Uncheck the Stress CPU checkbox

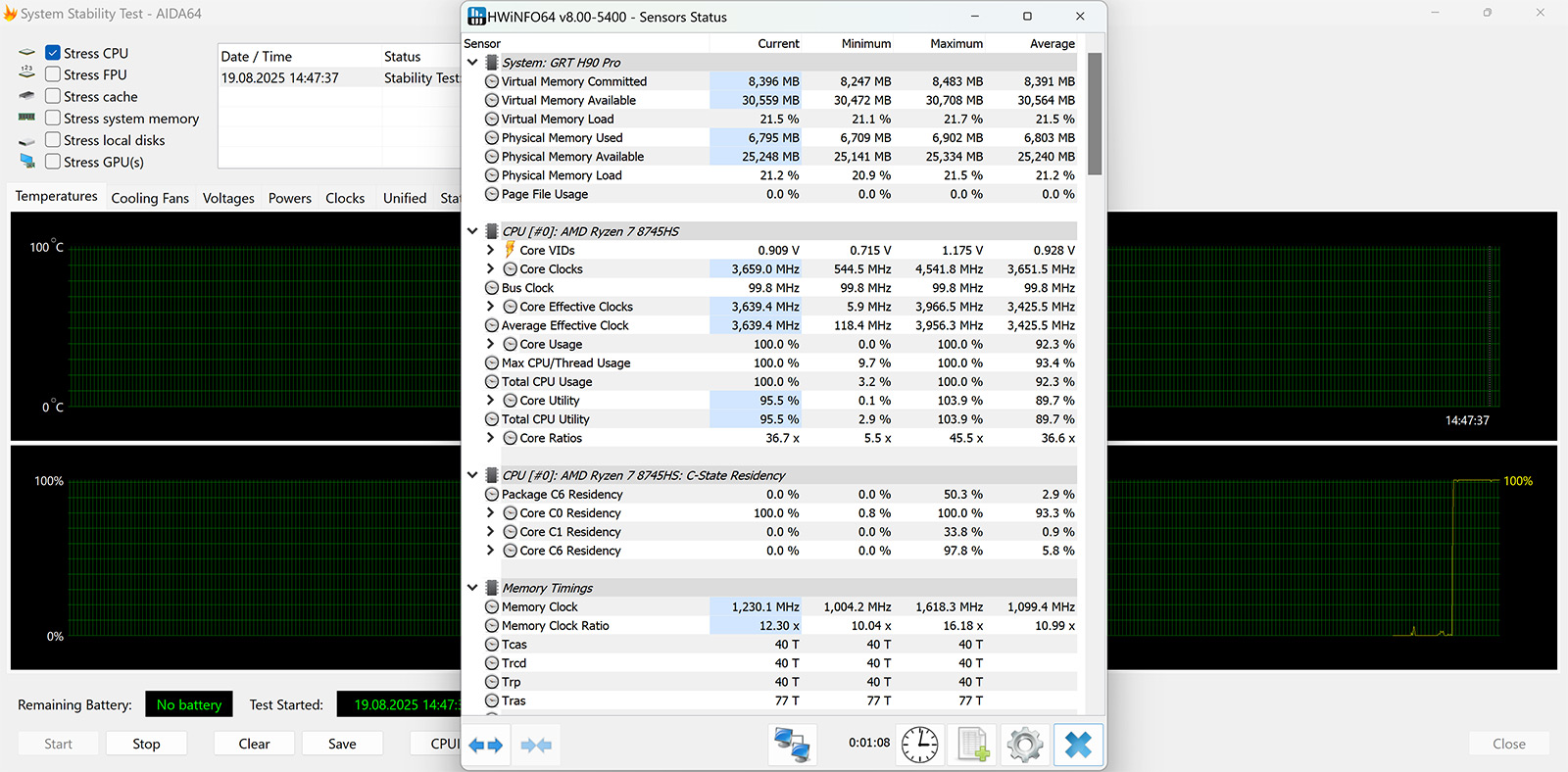tap(53, 53)
